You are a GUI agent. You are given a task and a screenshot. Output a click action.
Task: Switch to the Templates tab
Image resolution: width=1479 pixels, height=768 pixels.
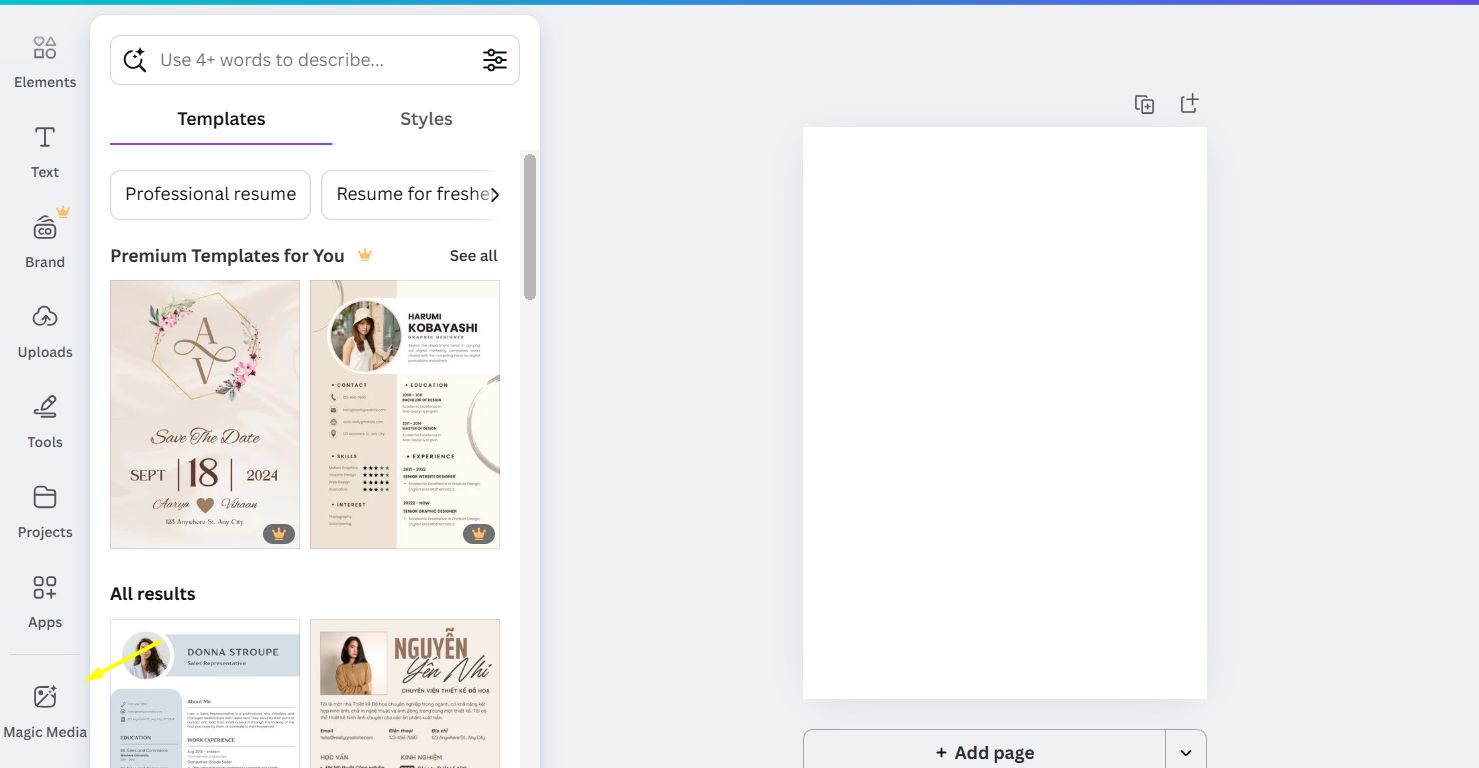click(x=221, y=119)
